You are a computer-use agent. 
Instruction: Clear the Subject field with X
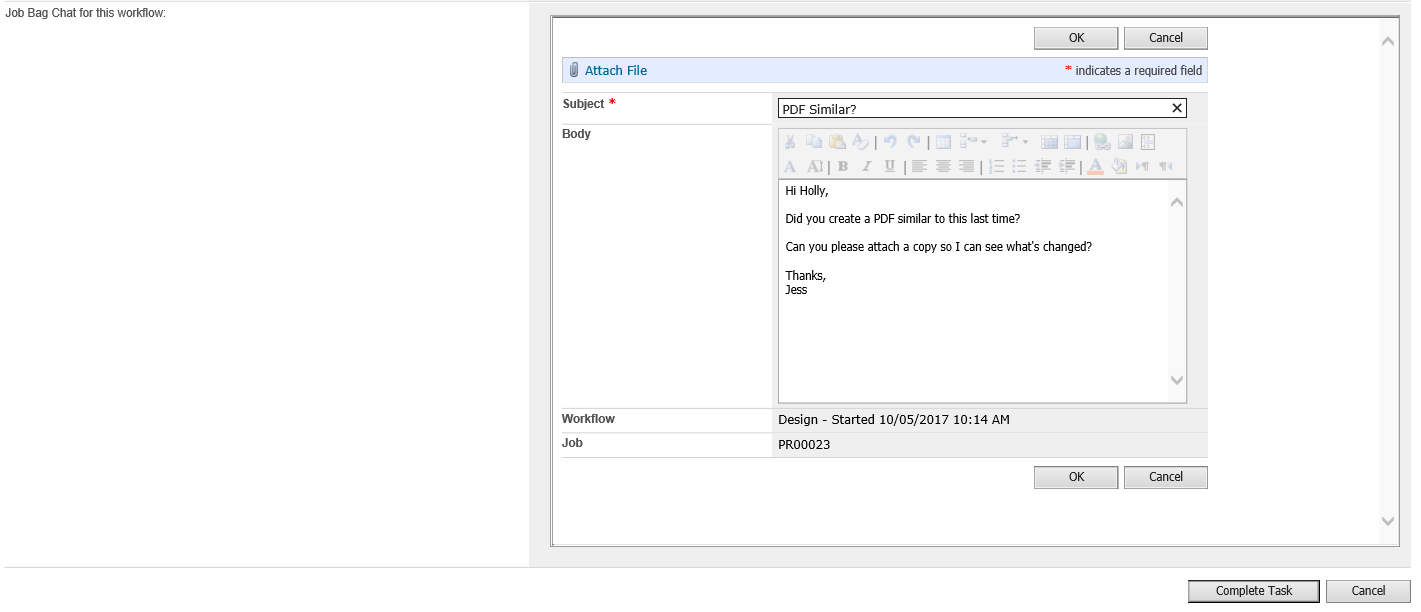pyautogui.click(x=1176, y=108)
